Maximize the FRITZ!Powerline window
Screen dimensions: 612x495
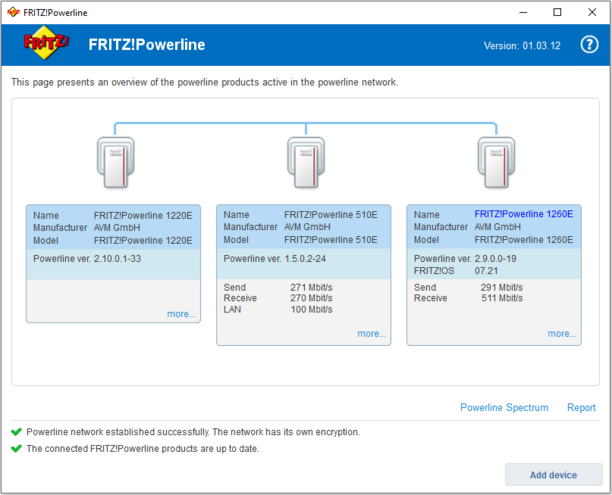tap(558, 12)
